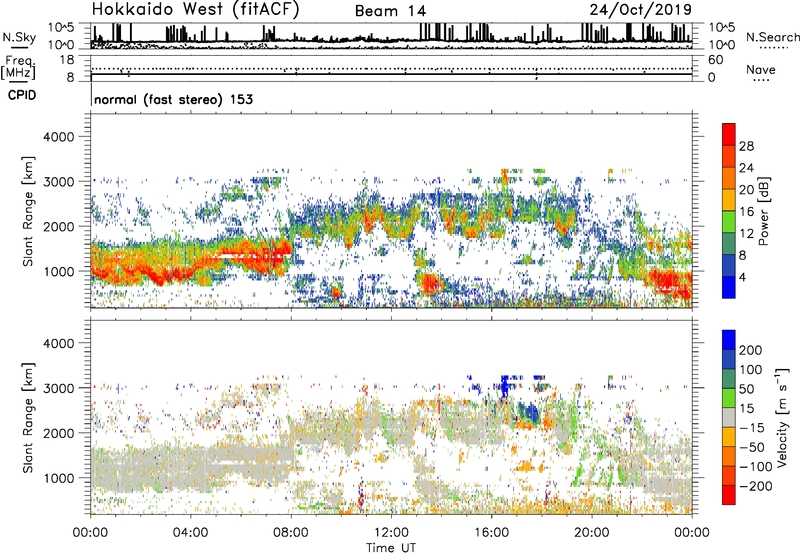Click the '200' tick on the velocity colorbar

751,350
